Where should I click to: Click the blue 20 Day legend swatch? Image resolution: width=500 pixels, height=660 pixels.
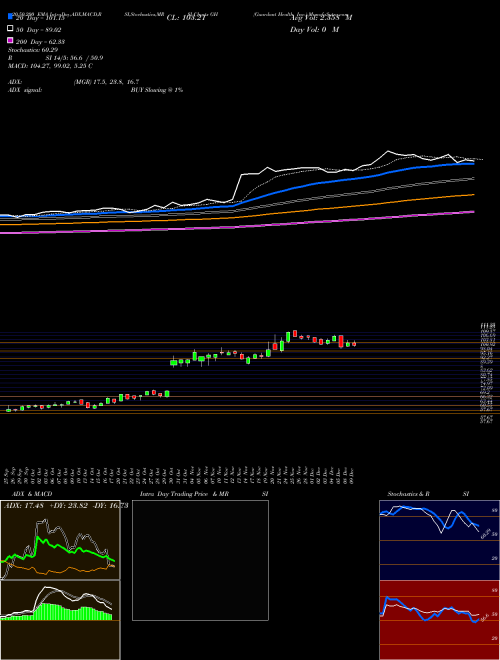(11, 17)
